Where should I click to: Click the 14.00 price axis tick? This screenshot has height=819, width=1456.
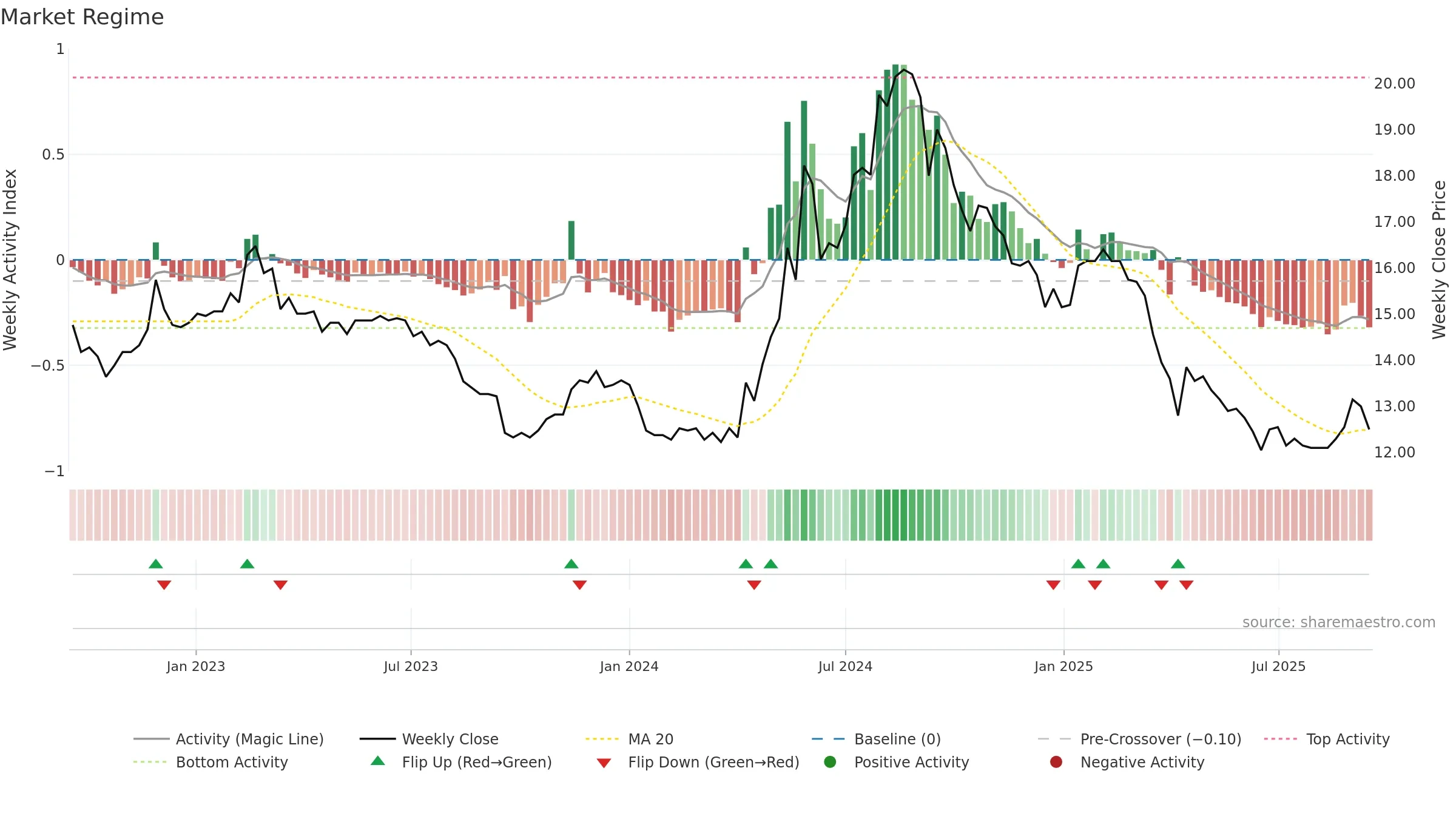click(1395, 360)
